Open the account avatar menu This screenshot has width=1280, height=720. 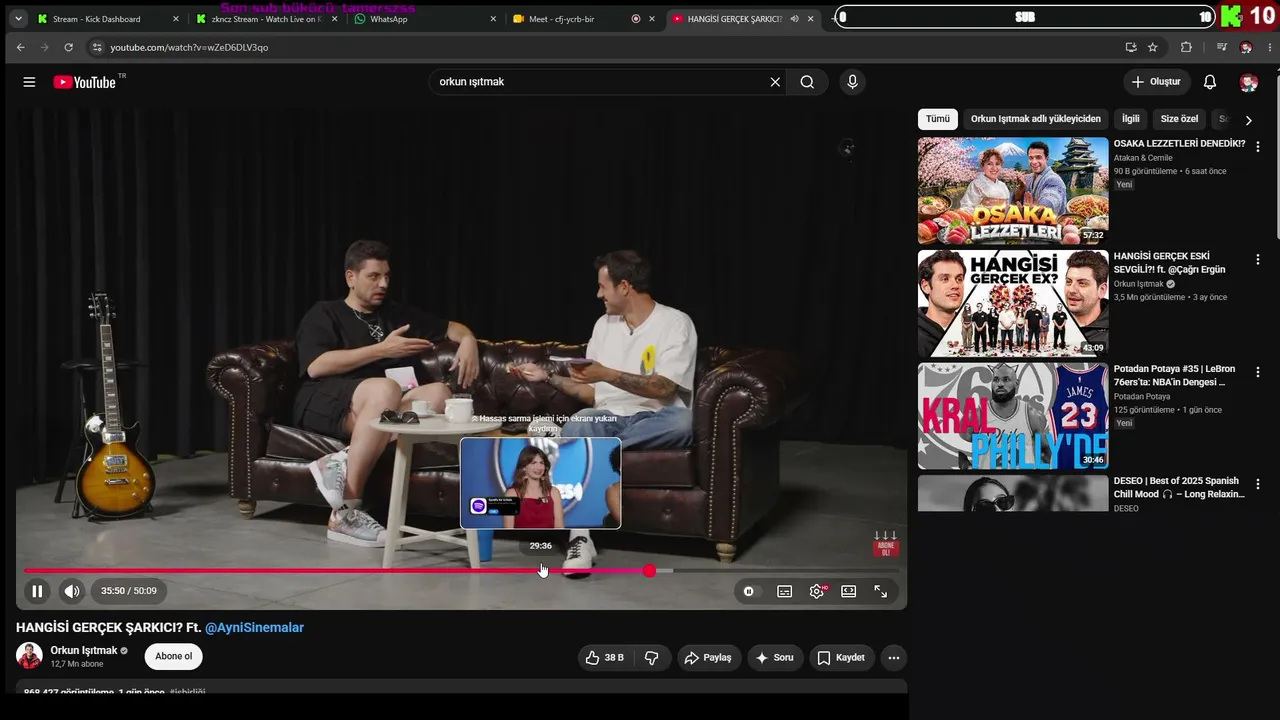1248,82
